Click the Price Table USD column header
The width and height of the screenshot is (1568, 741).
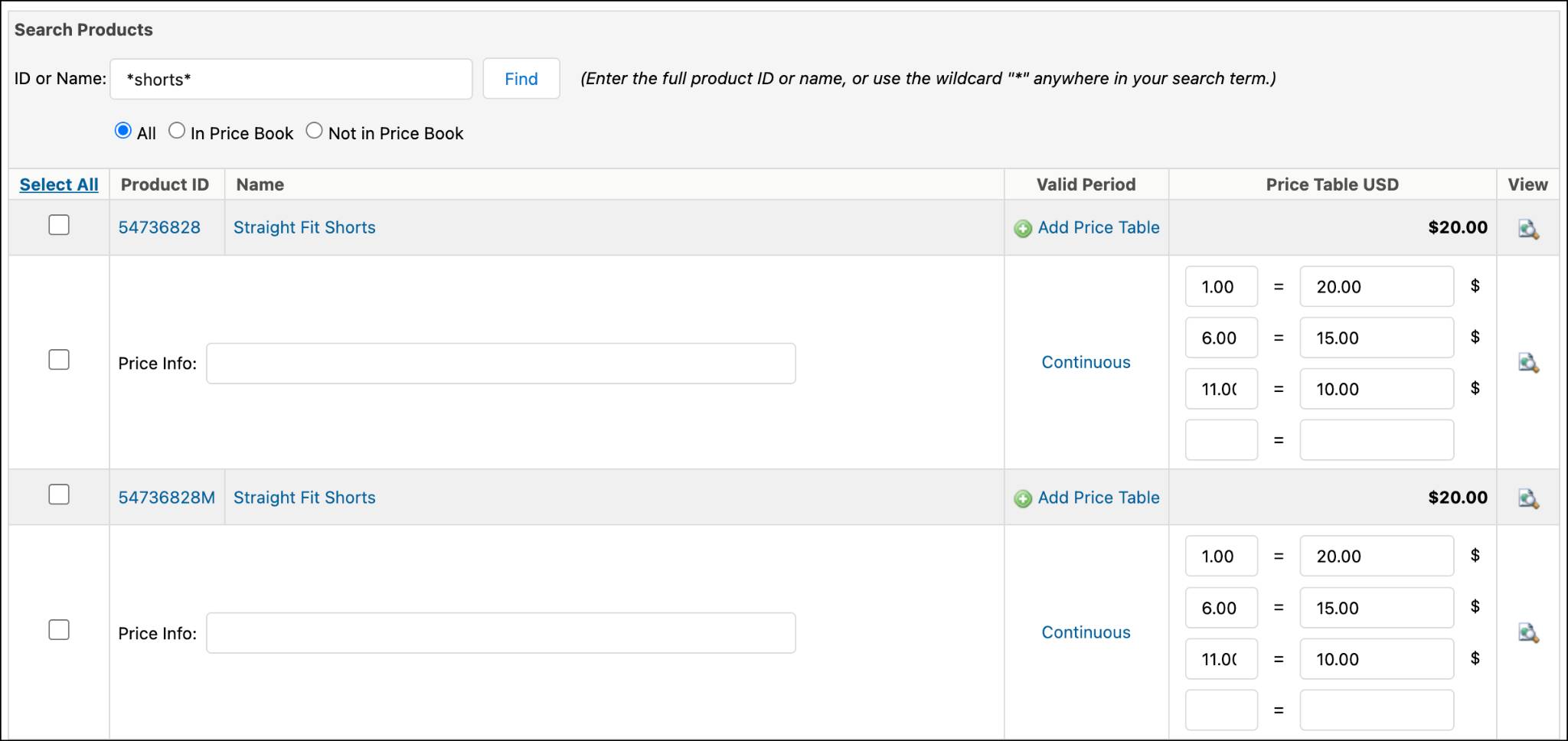pyautogui.click(x=1332, y=184)
